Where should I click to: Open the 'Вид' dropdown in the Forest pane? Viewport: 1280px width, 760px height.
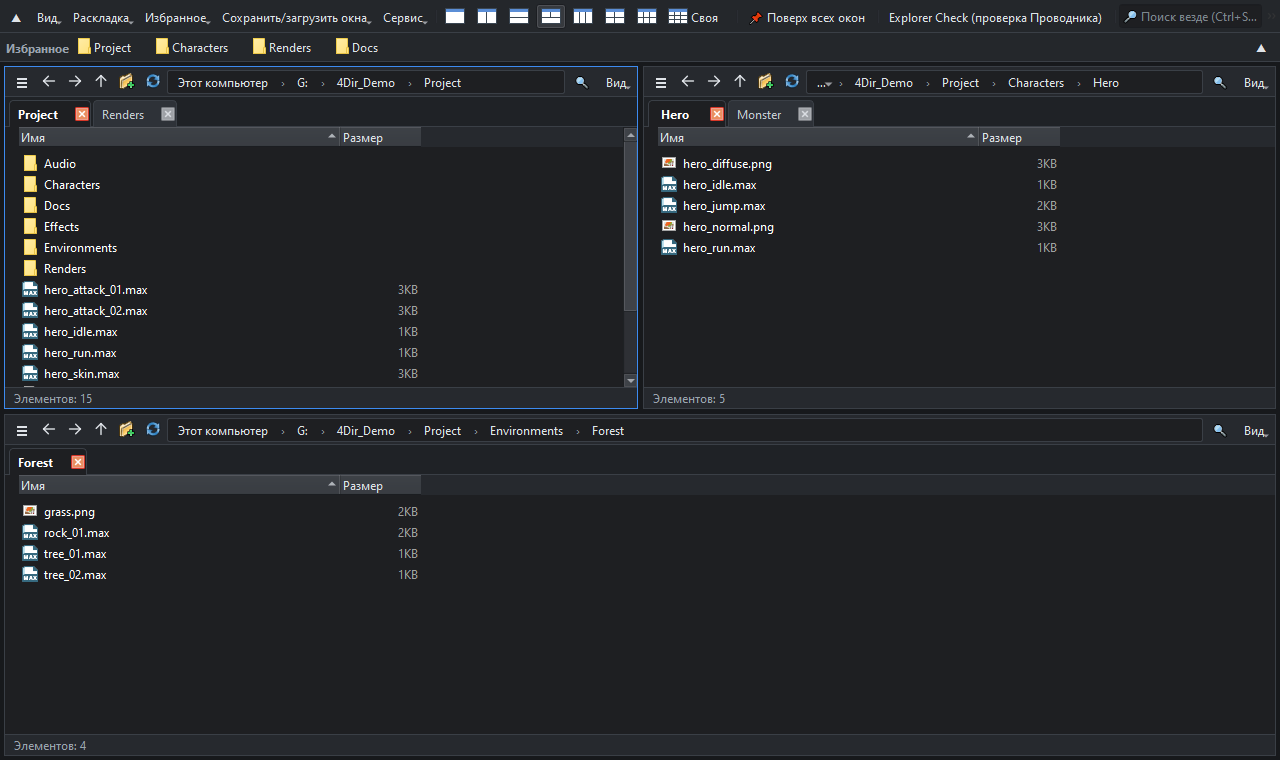coord(1256,431)
